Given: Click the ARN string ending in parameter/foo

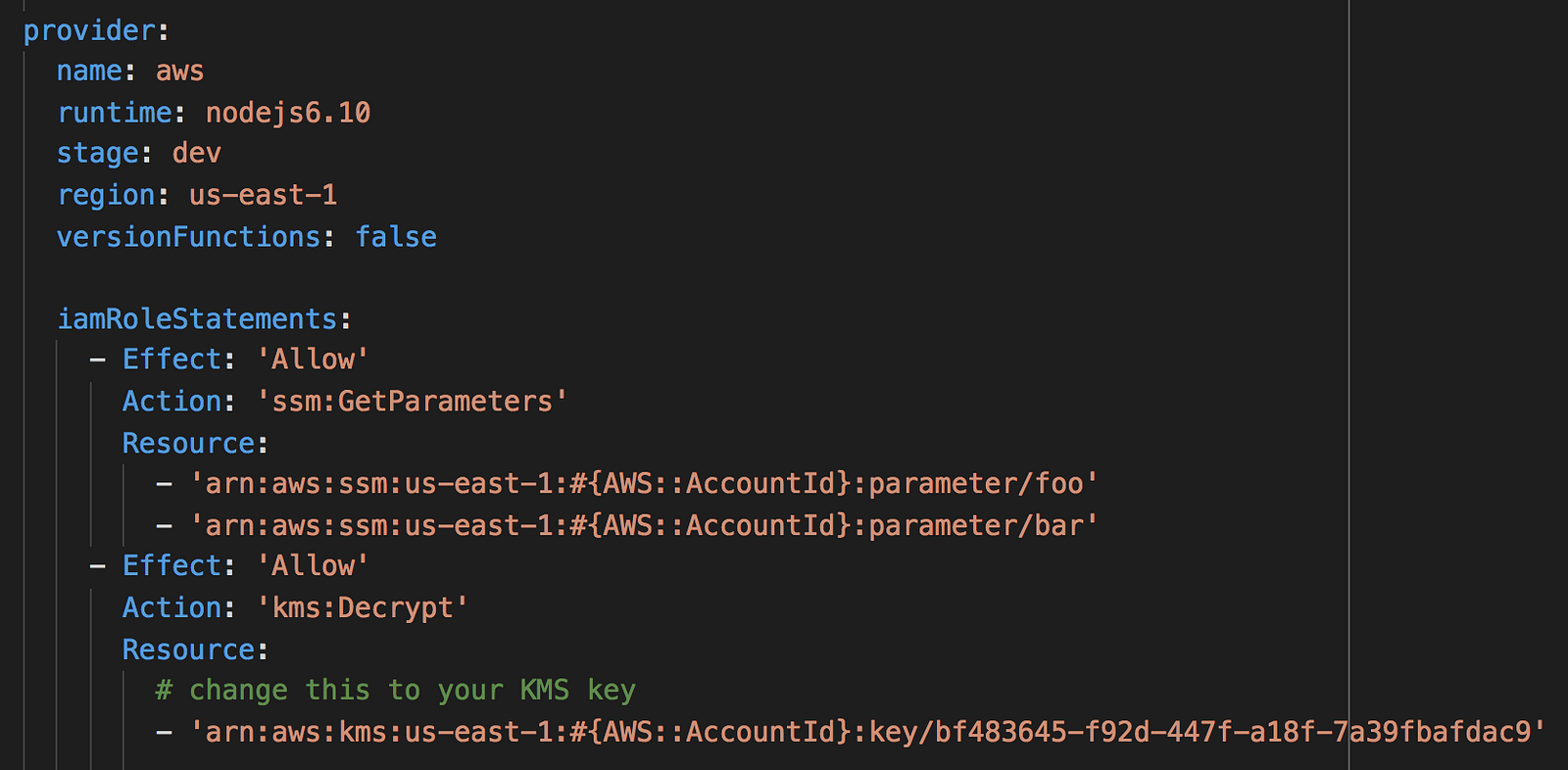Looking at the screenshot, I should click(643, 484).
